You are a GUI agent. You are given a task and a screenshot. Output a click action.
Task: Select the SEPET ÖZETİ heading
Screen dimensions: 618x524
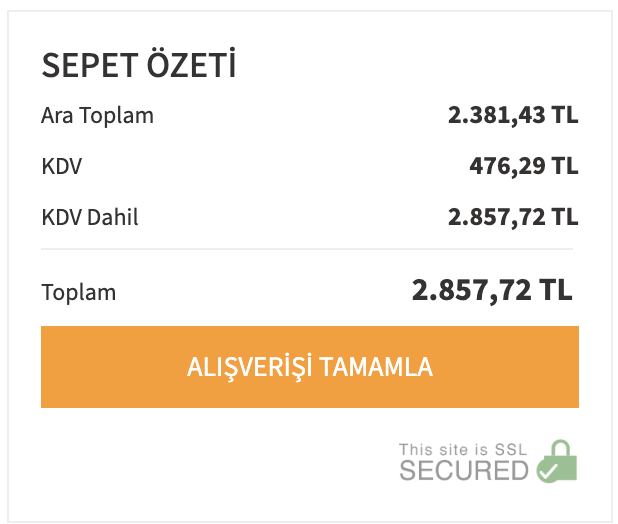(139, 64)
